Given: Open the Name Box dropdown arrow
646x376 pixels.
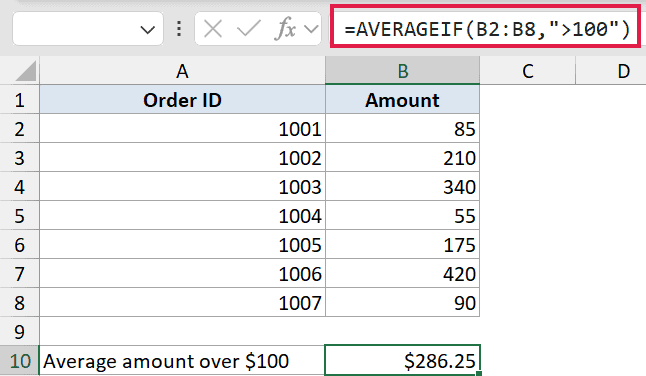Looking at the screenshot, I should click(147, 30).
